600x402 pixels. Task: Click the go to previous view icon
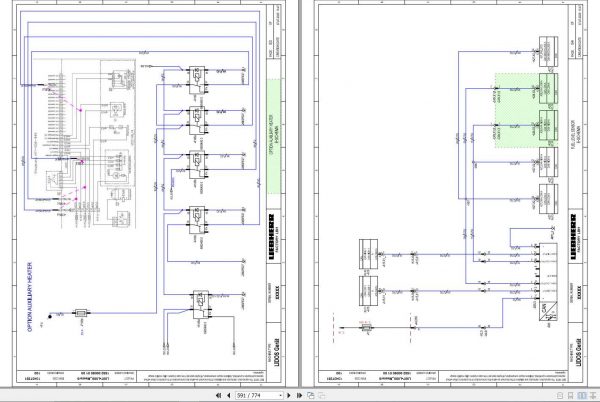click(310, 395)
